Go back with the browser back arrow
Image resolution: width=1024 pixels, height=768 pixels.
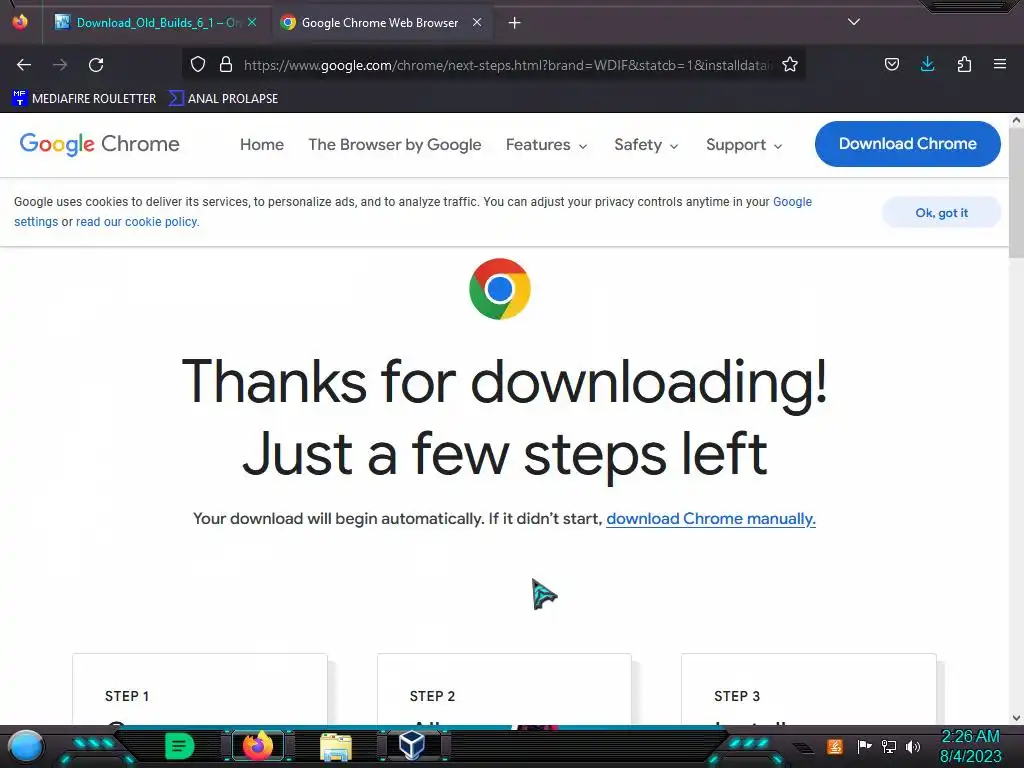click(x=24, y=65)
